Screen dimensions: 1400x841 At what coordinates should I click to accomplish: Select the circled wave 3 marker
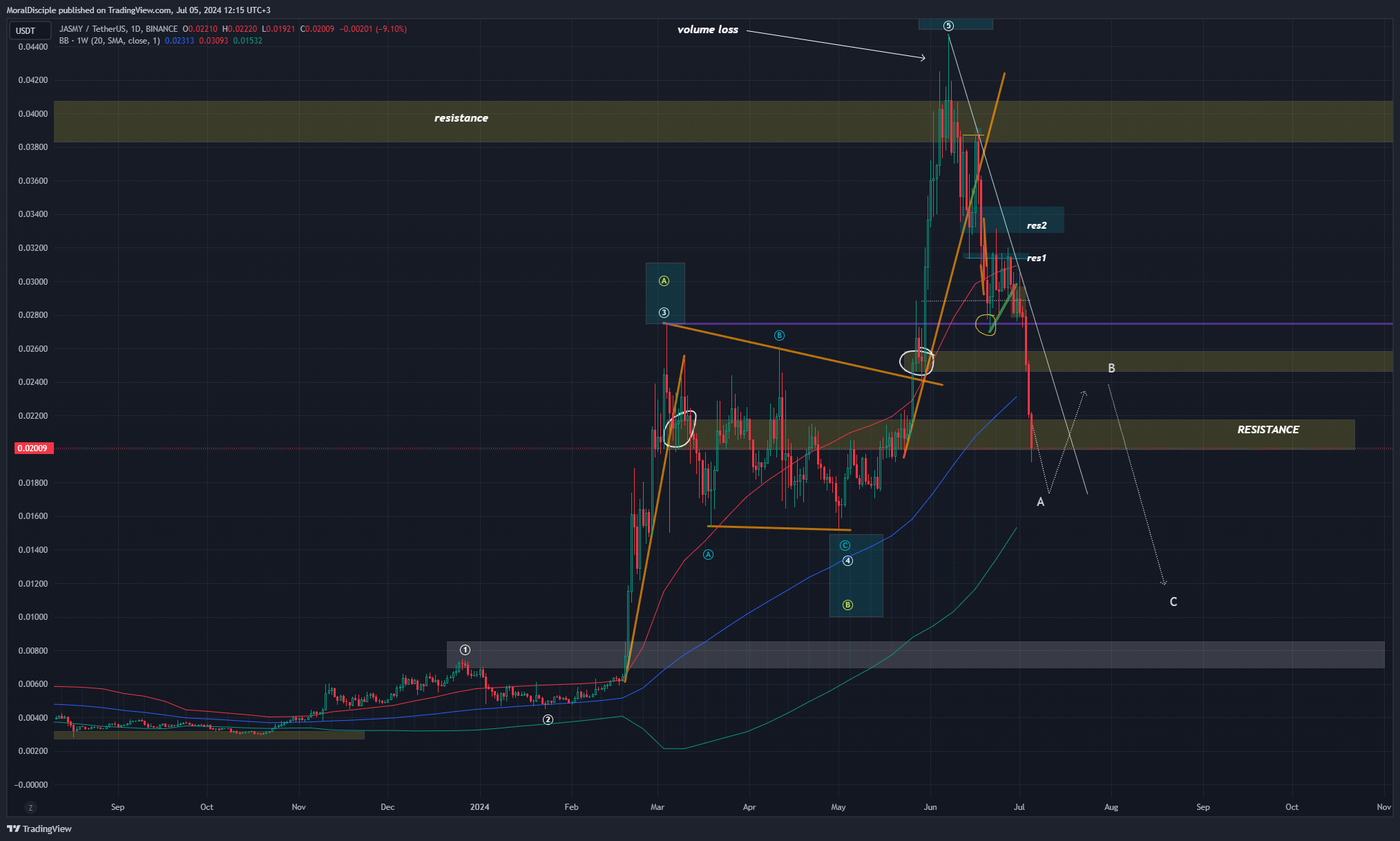664,312
